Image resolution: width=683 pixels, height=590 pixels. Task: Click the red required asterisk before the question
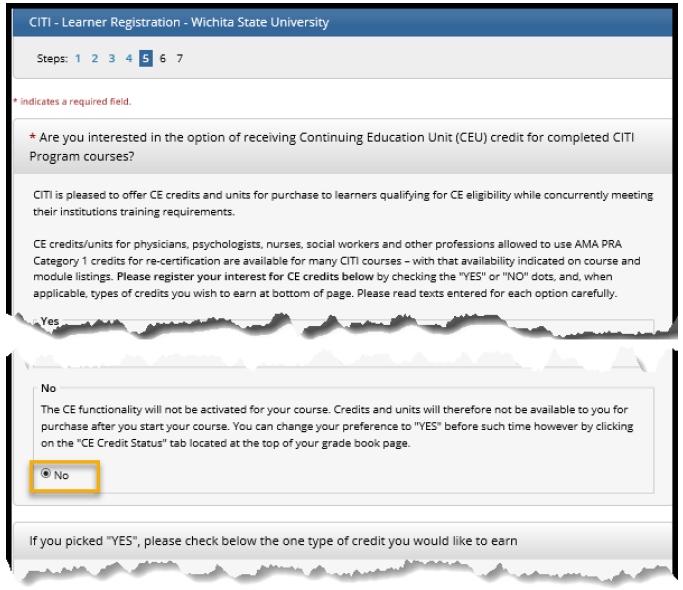click(x=33, y=137)
